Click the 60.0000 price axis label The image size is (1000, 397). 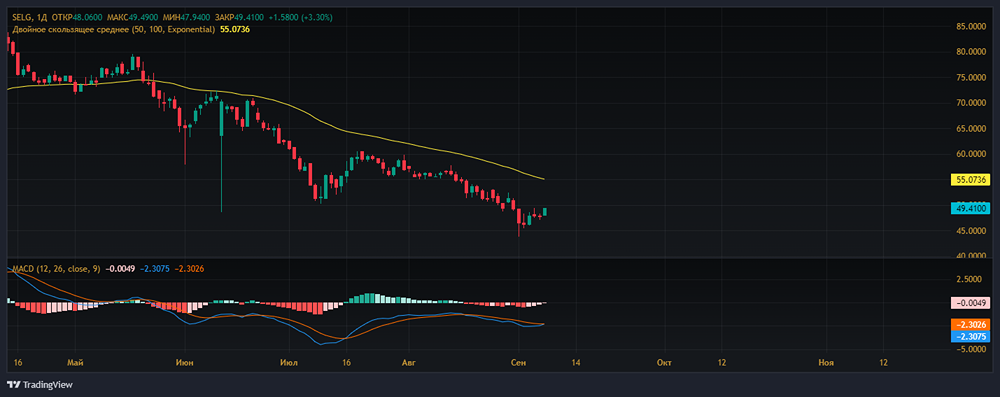970,154
